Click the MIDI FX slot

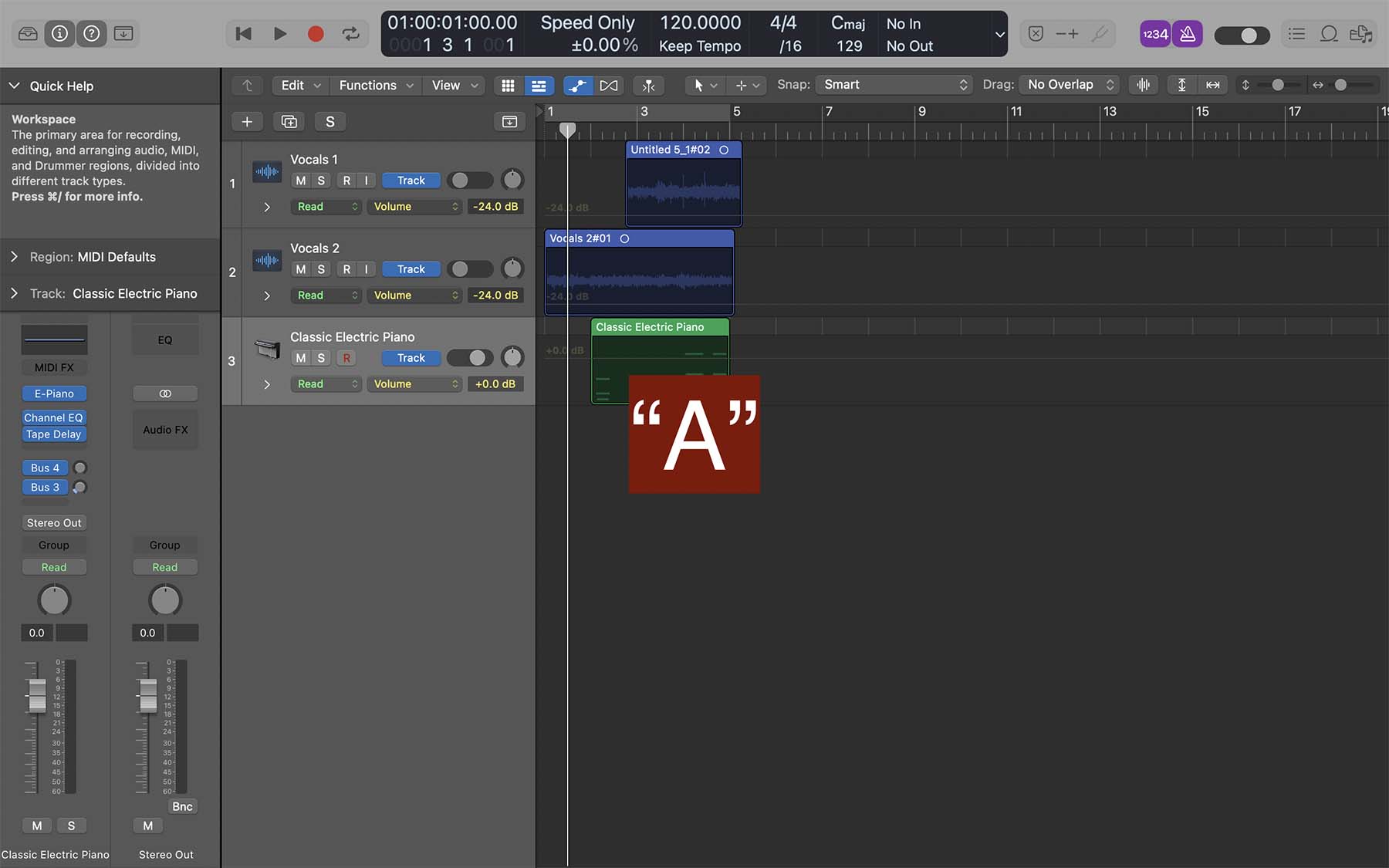[x=54, y=367]
